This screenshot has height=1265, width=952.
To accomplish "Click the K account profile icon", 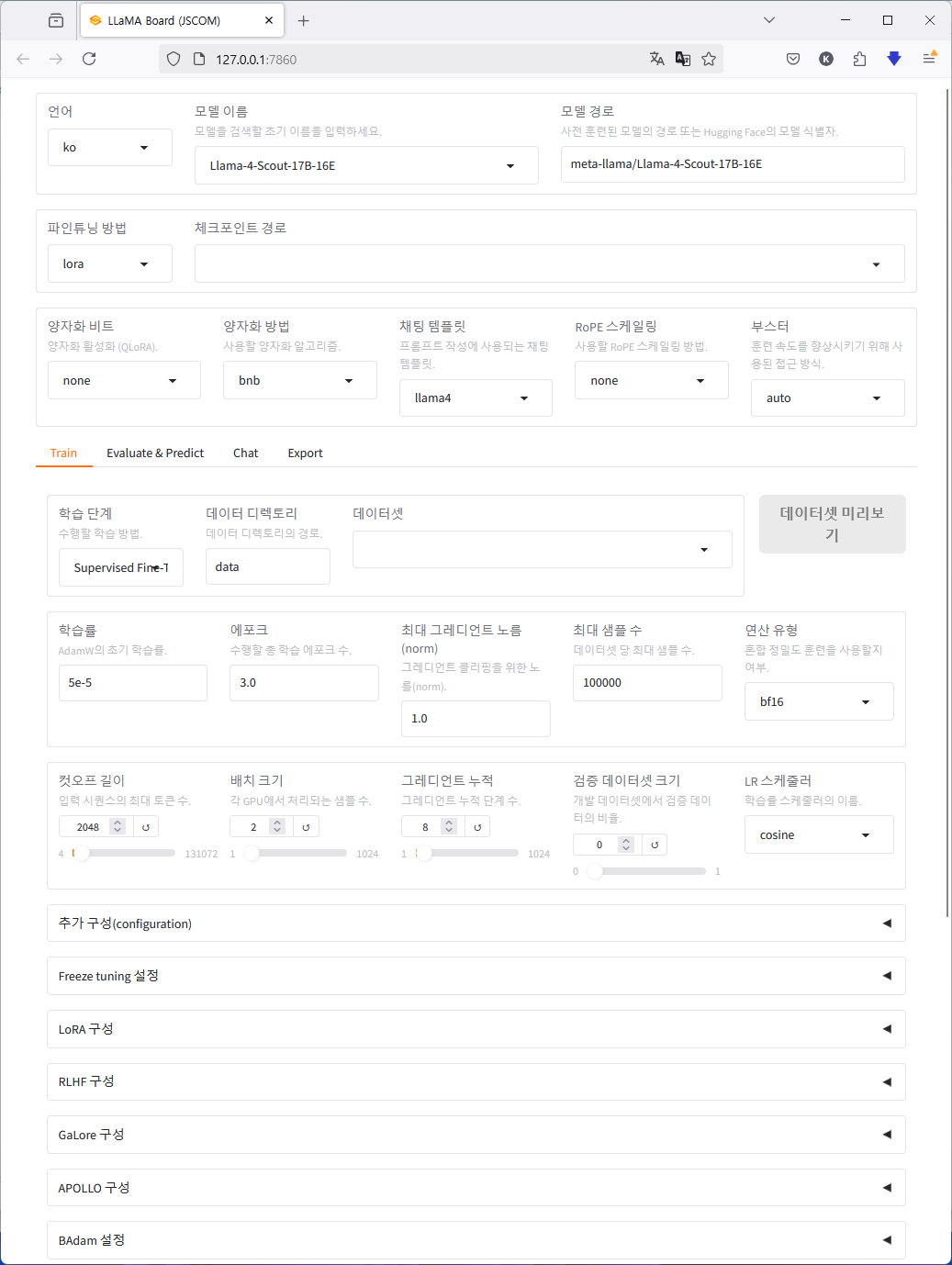I will pos(826,59).
